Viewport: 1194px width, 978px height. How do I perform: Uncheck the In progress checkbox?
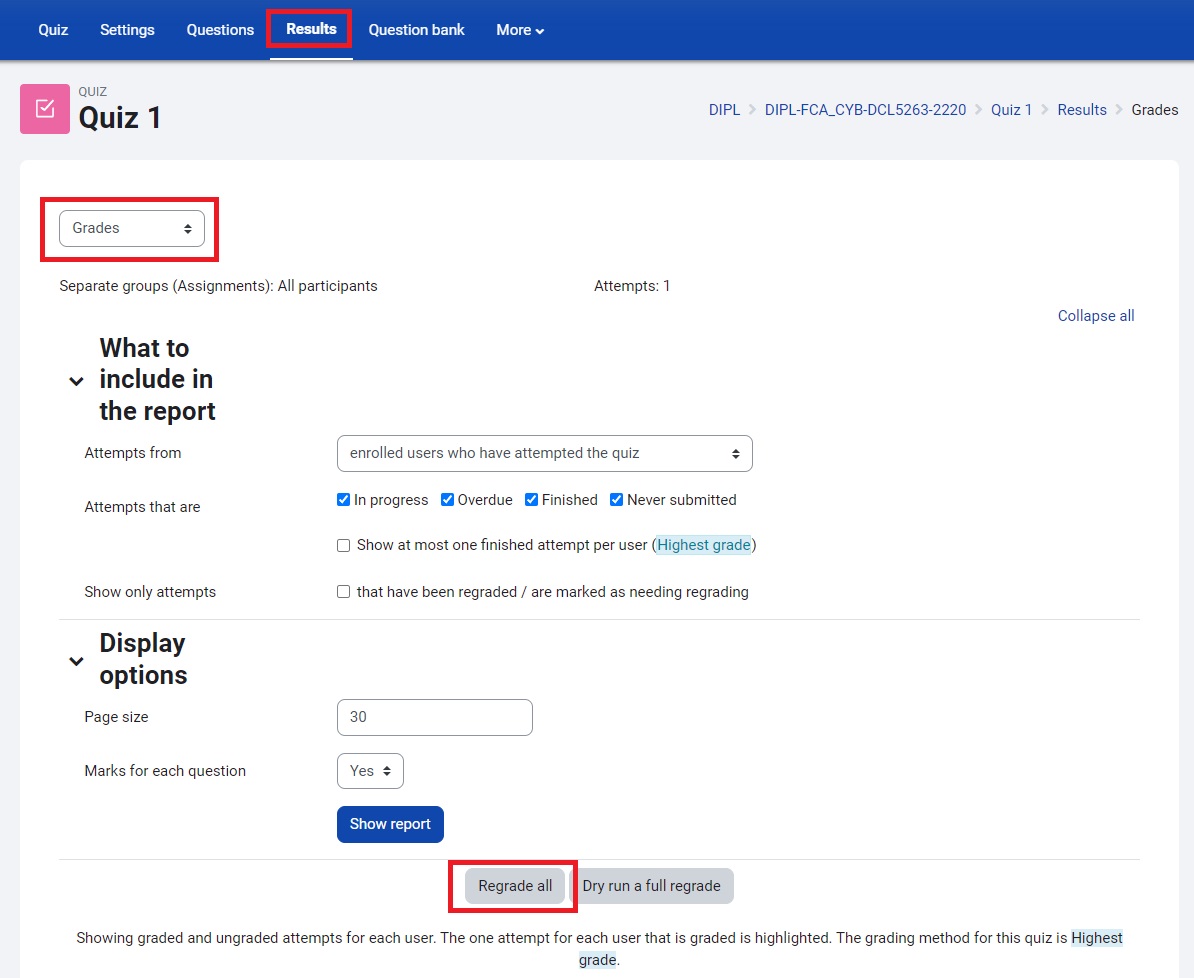[344, 500]
